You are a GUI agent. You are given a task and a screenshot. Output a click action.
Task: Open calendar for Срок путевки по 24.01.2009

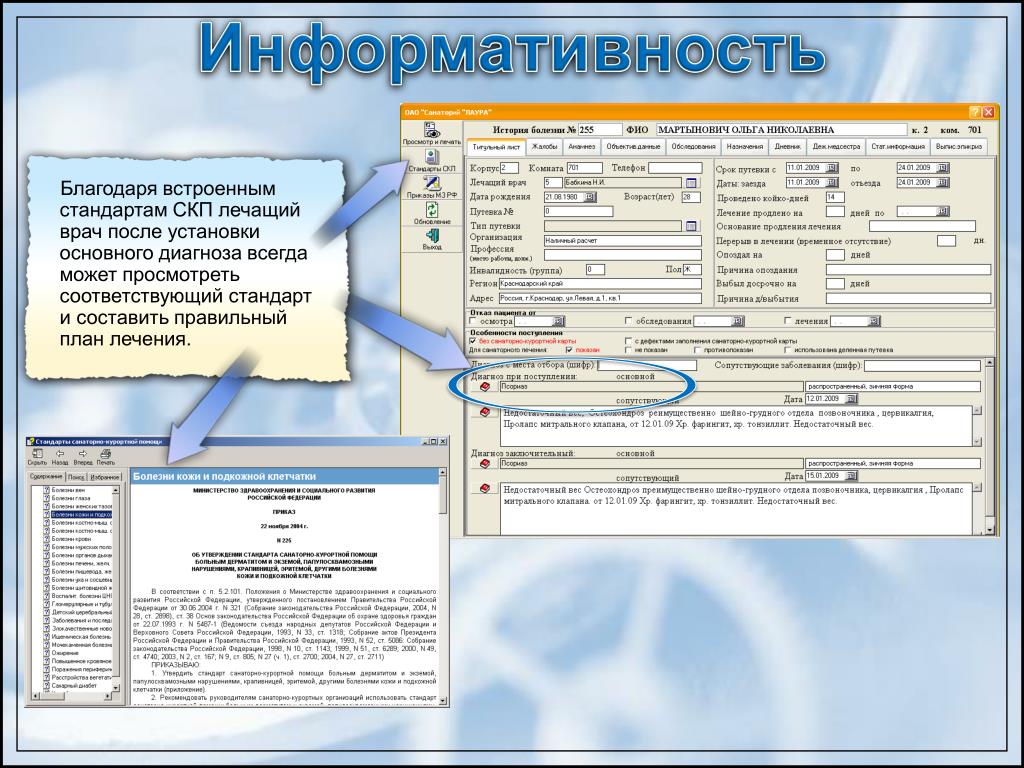tap(942, 168)
